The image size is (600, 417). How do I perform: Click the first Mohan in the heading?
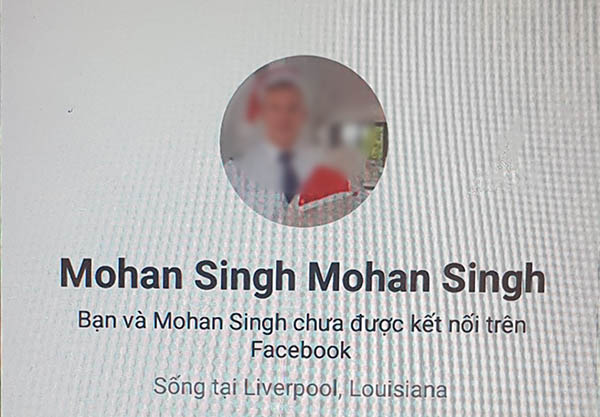coord(121,274)
